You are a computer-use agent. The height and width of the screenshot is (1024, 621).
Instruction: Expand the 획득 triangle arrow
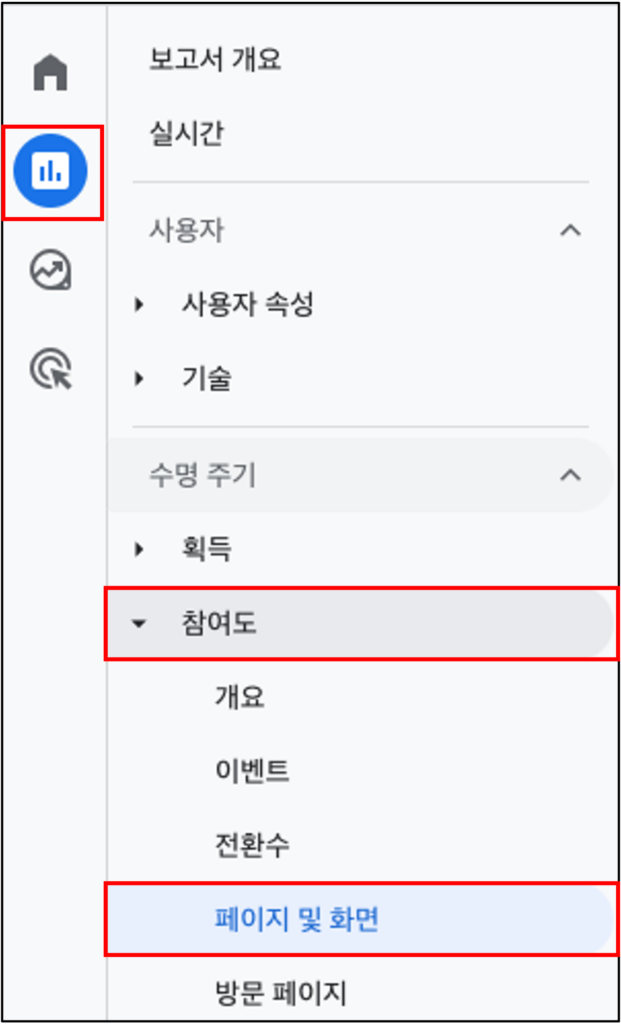tap(138, 550)
